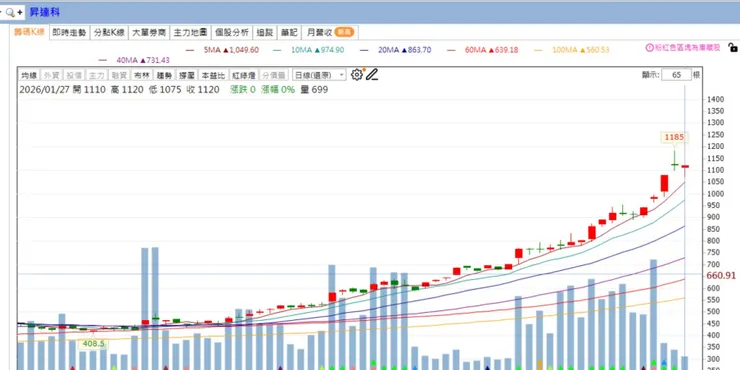Click the magnifier search icon beside stock name
The height and width of the screenshot is (370, 740).
[x=10, y=12]
